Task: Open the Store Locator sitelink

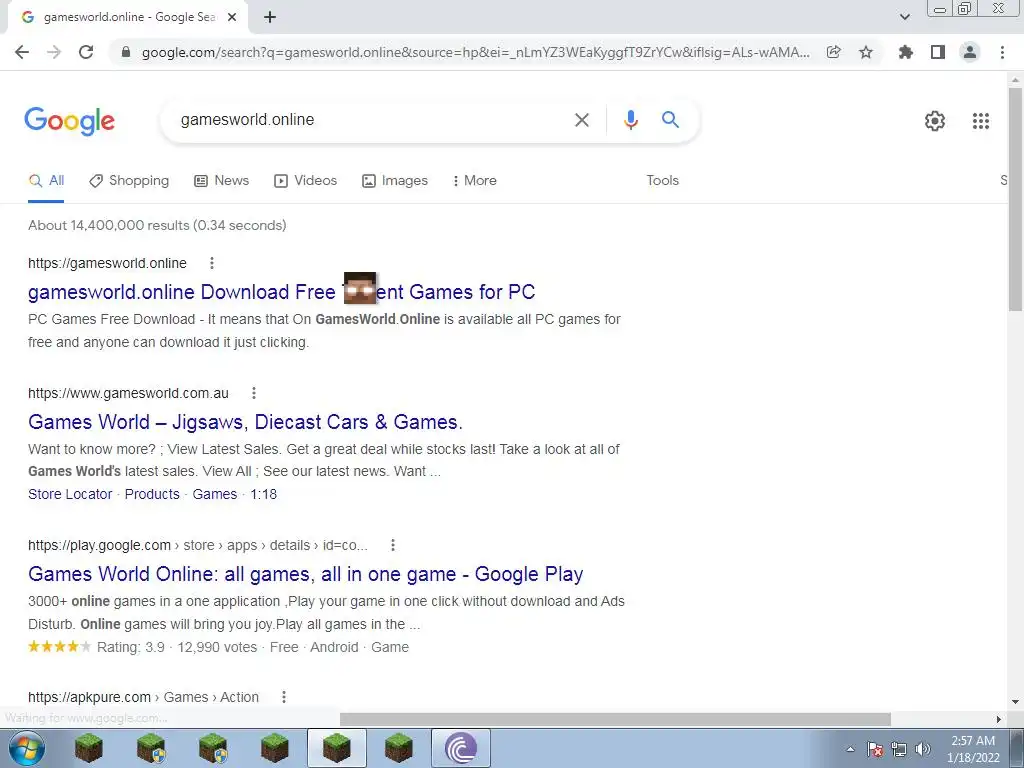Action: click(x=70, y=494)
